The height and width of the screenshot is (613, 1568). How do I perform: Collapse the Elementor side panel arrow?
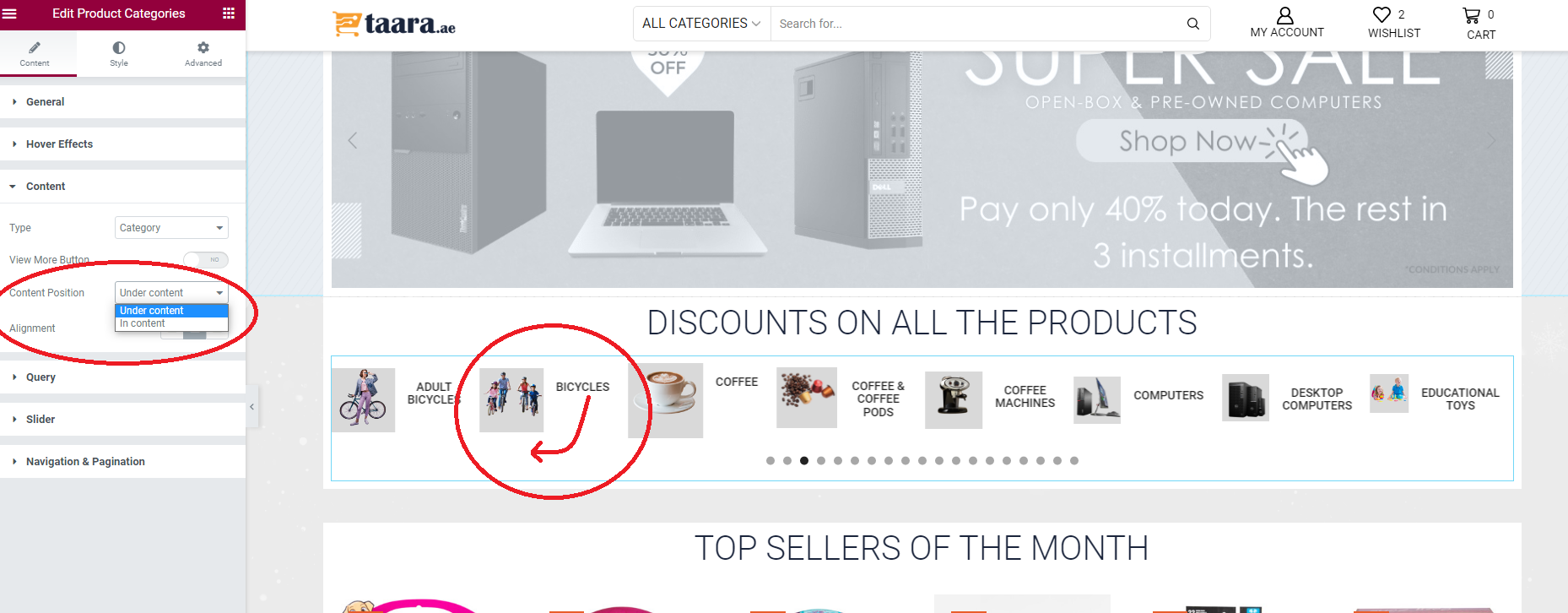[251, 407]
